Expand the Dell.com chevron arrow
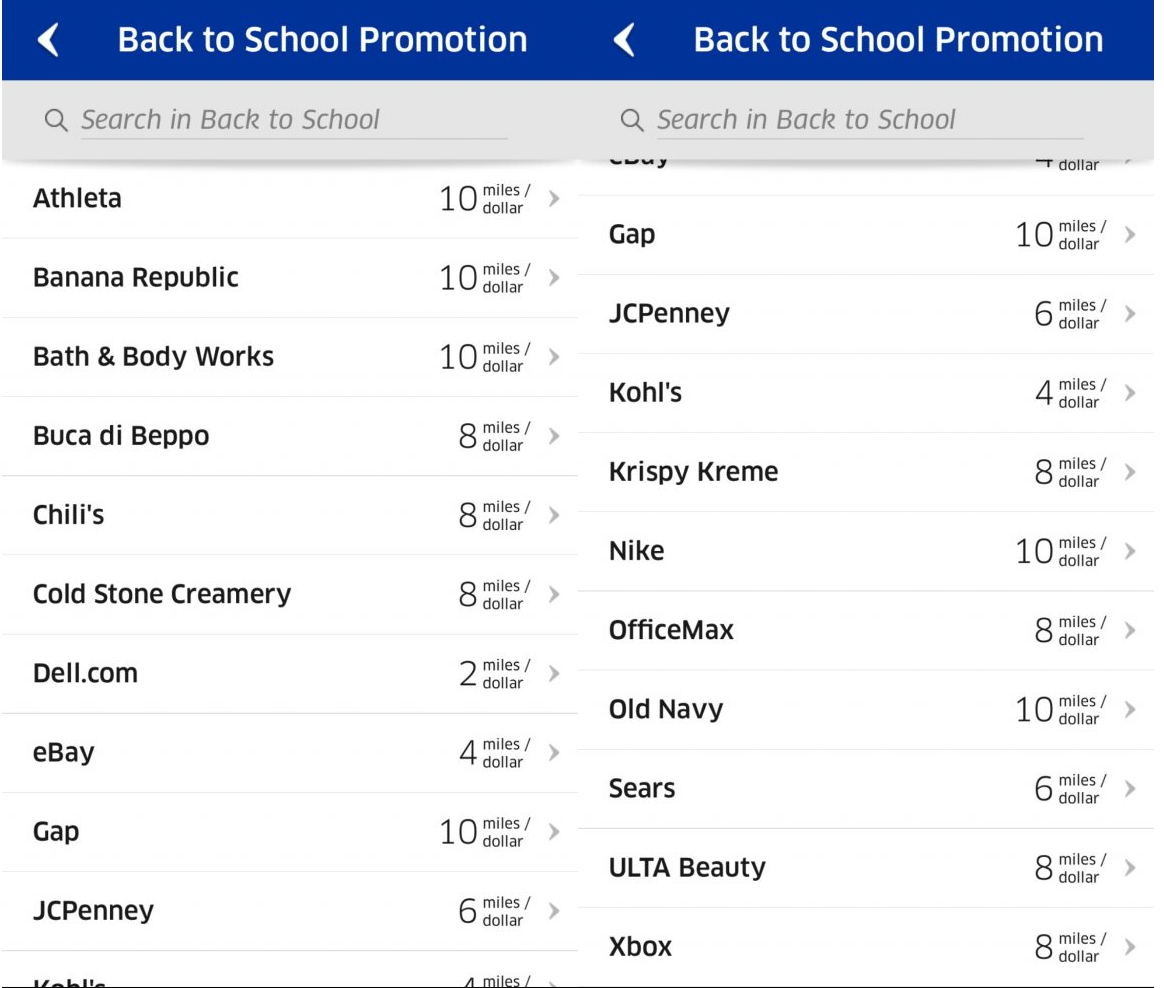 [553, 673]
